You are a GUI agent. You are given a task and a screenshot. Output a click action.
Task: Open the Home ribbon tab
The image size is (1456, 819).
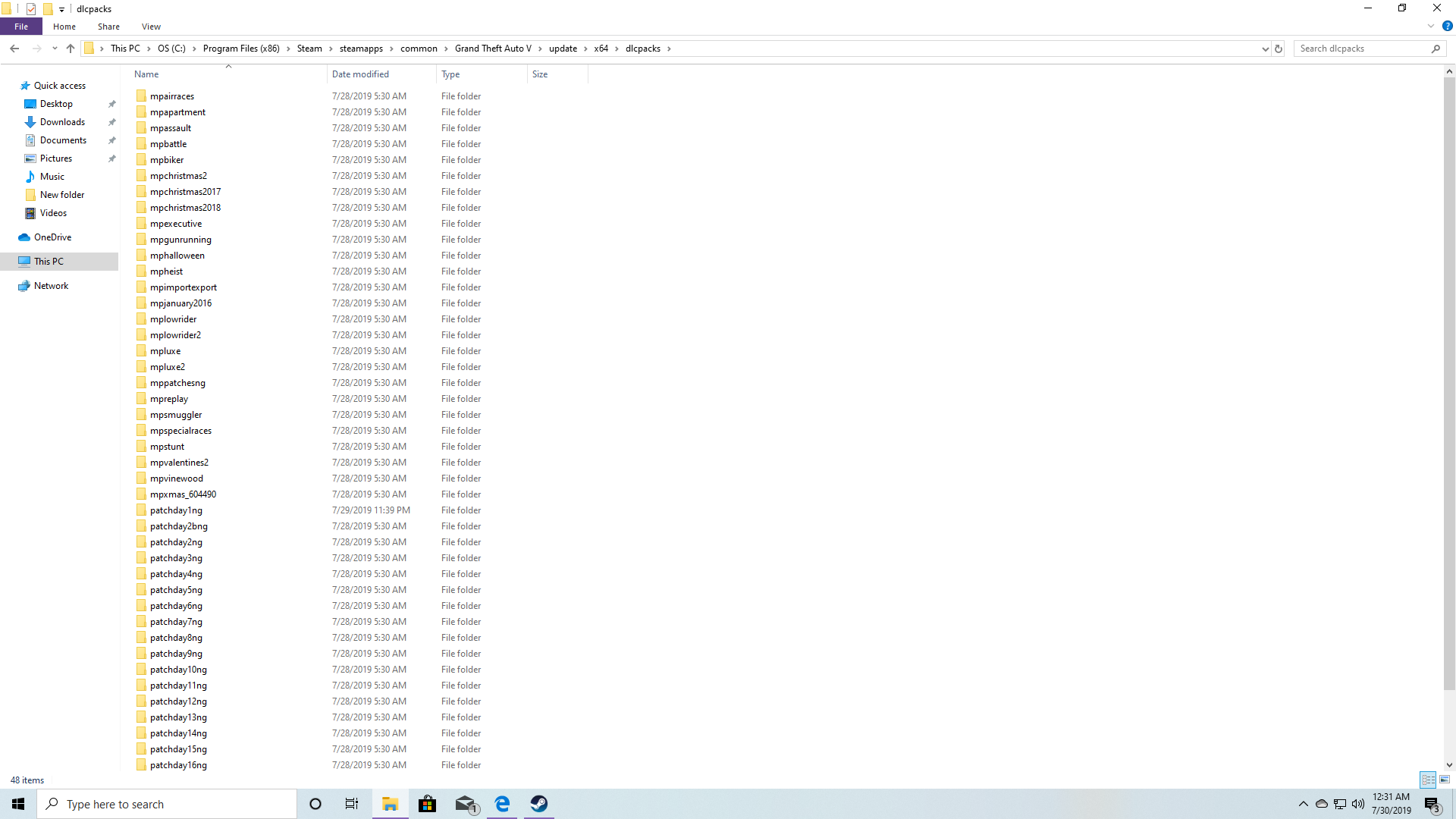click(x=64, y=27)
